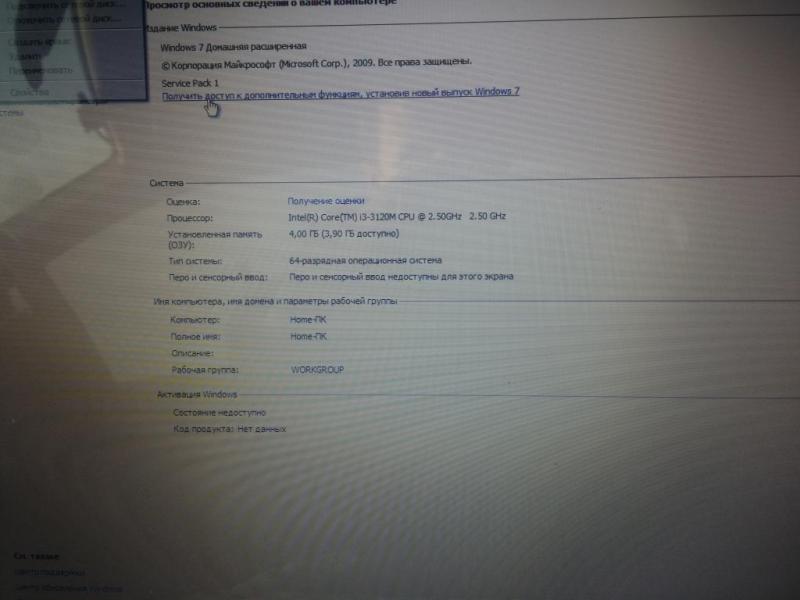Click the 'Windows 7 Домашняя расширенная' edition text

(x=234, y=47)
